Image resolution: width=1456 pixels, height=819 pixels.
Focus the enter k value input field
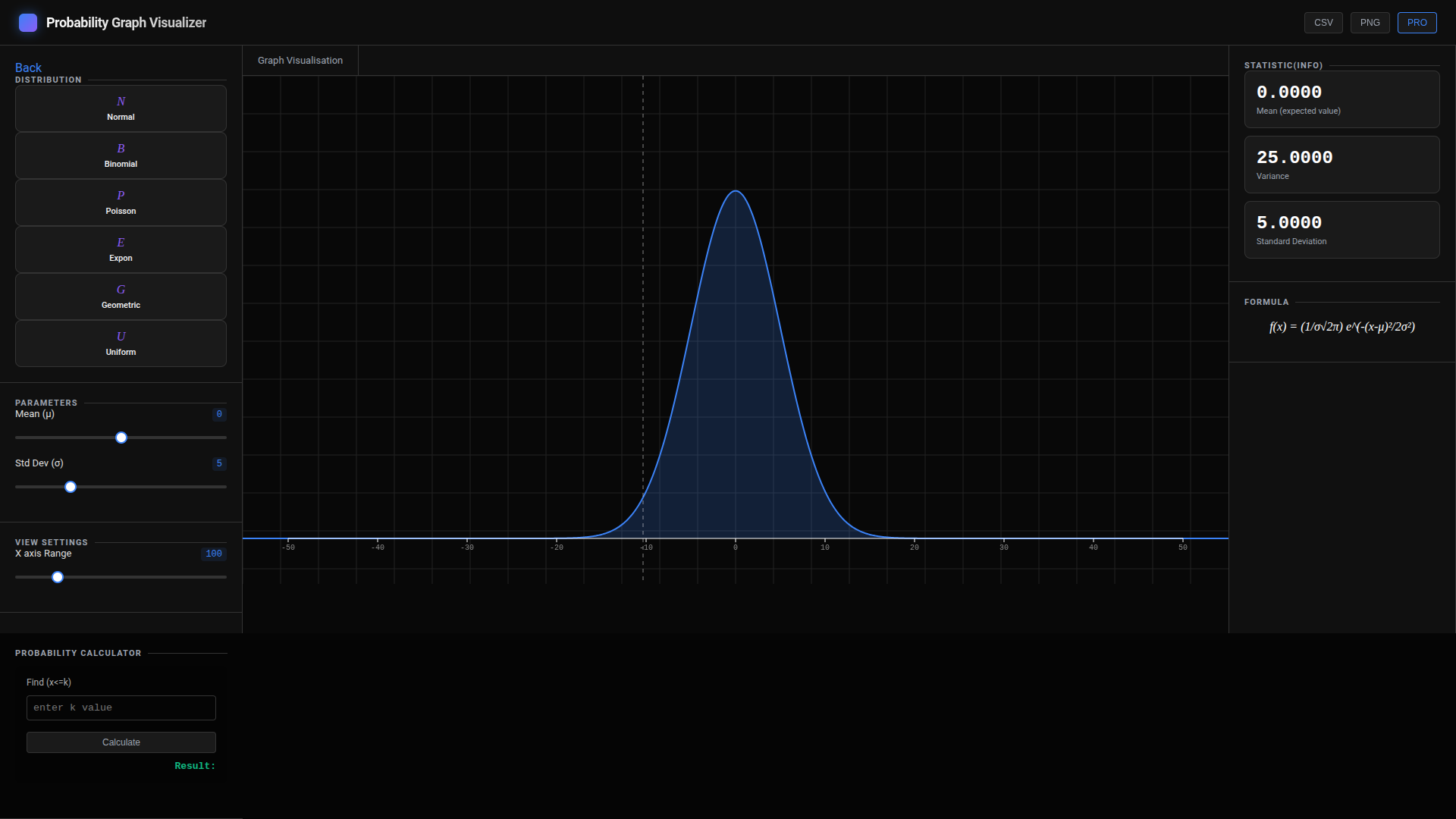(121, 708)
